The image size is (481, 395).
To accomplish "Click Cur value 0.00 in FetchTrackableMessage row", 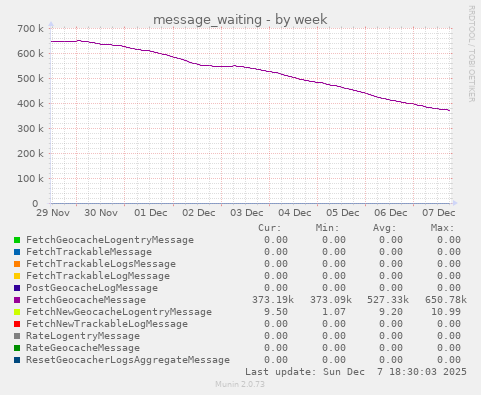I will 276,252.
